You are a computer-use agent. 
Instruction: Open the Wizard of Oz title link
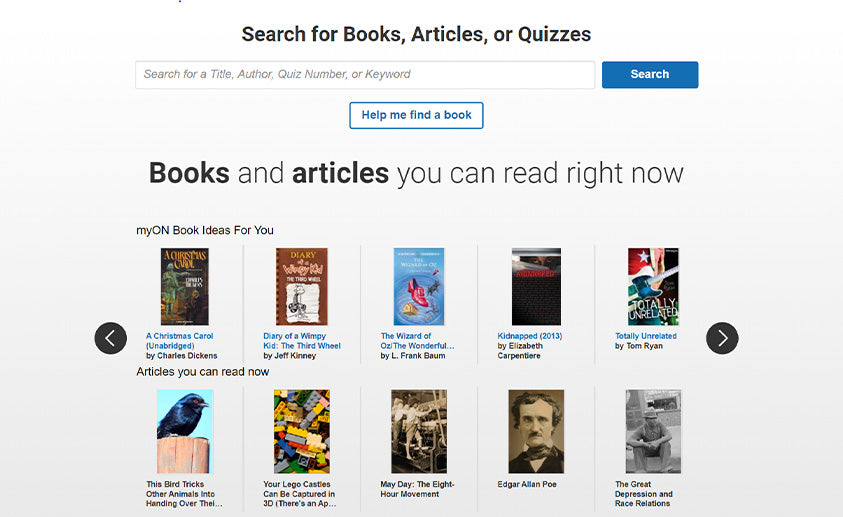(417, 341)
